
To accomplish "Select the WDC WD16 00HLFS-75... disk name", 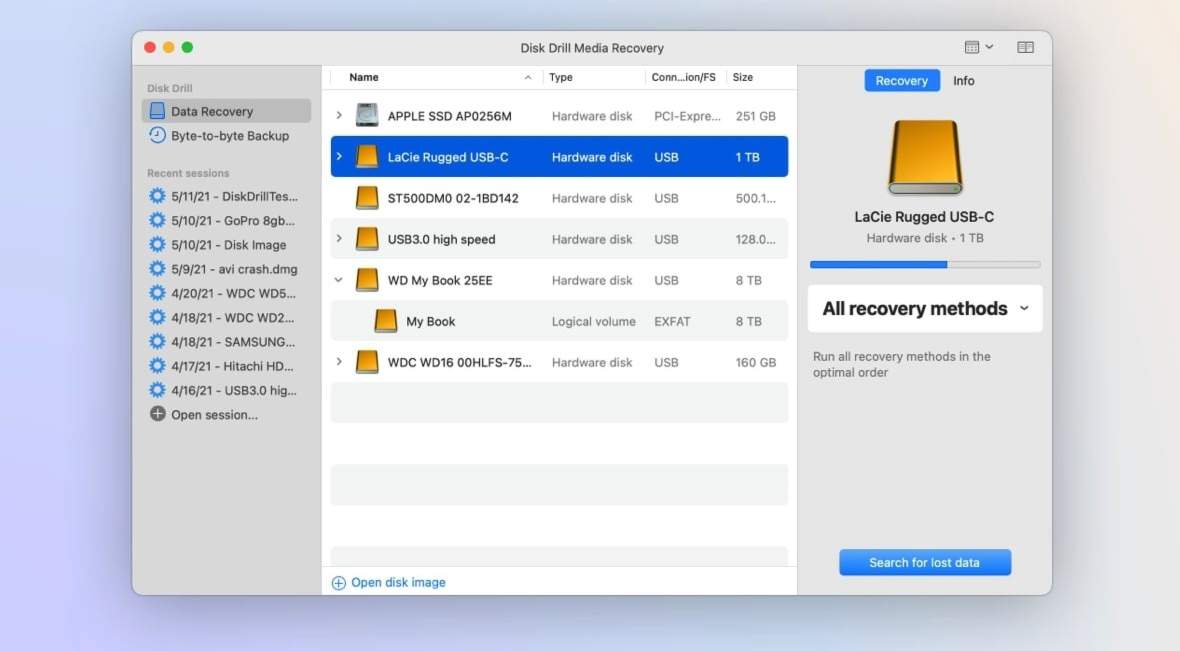I will coord(459,362).
